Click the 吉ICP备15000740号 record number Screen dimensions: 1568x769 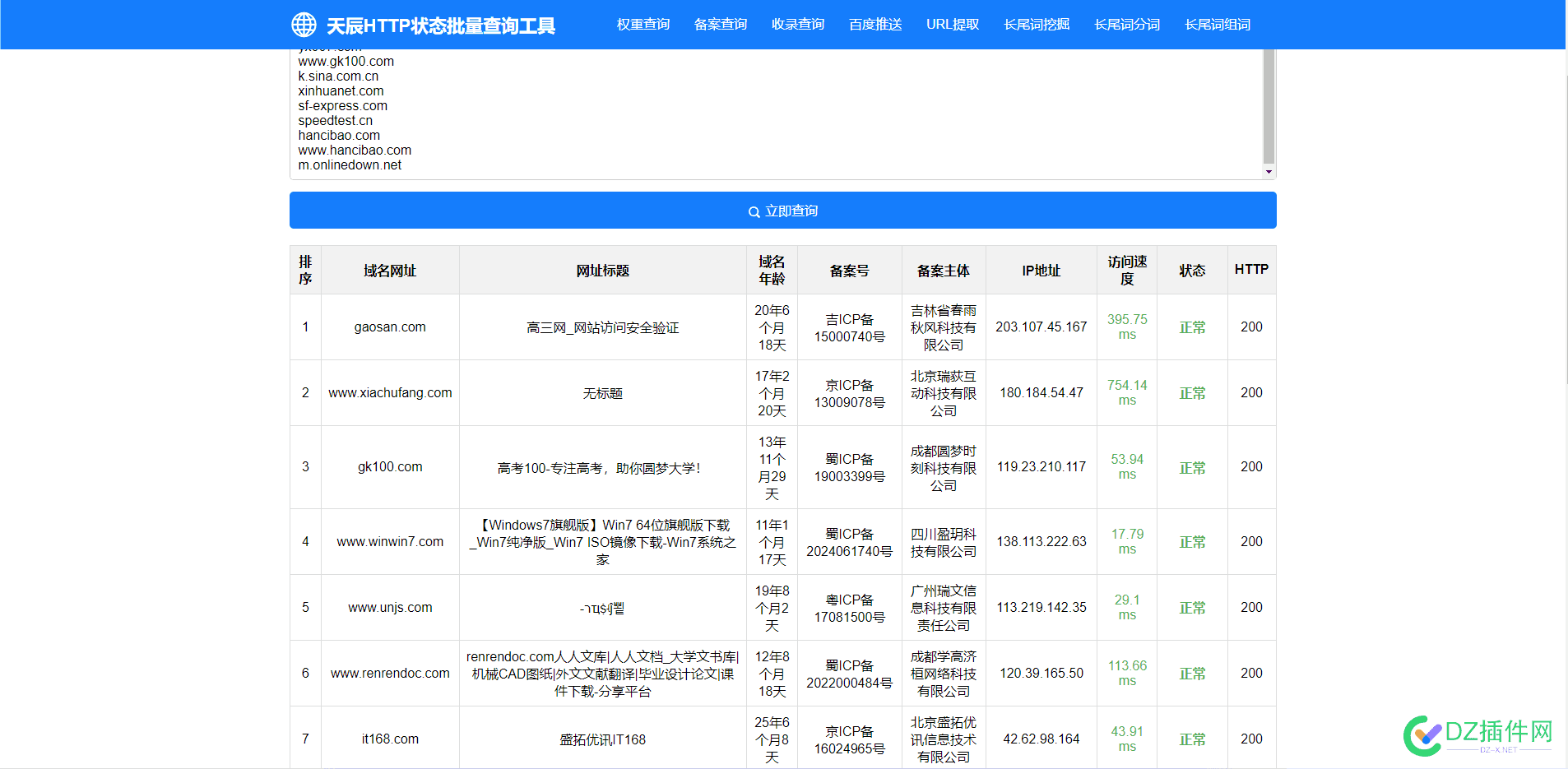point(850,328)
